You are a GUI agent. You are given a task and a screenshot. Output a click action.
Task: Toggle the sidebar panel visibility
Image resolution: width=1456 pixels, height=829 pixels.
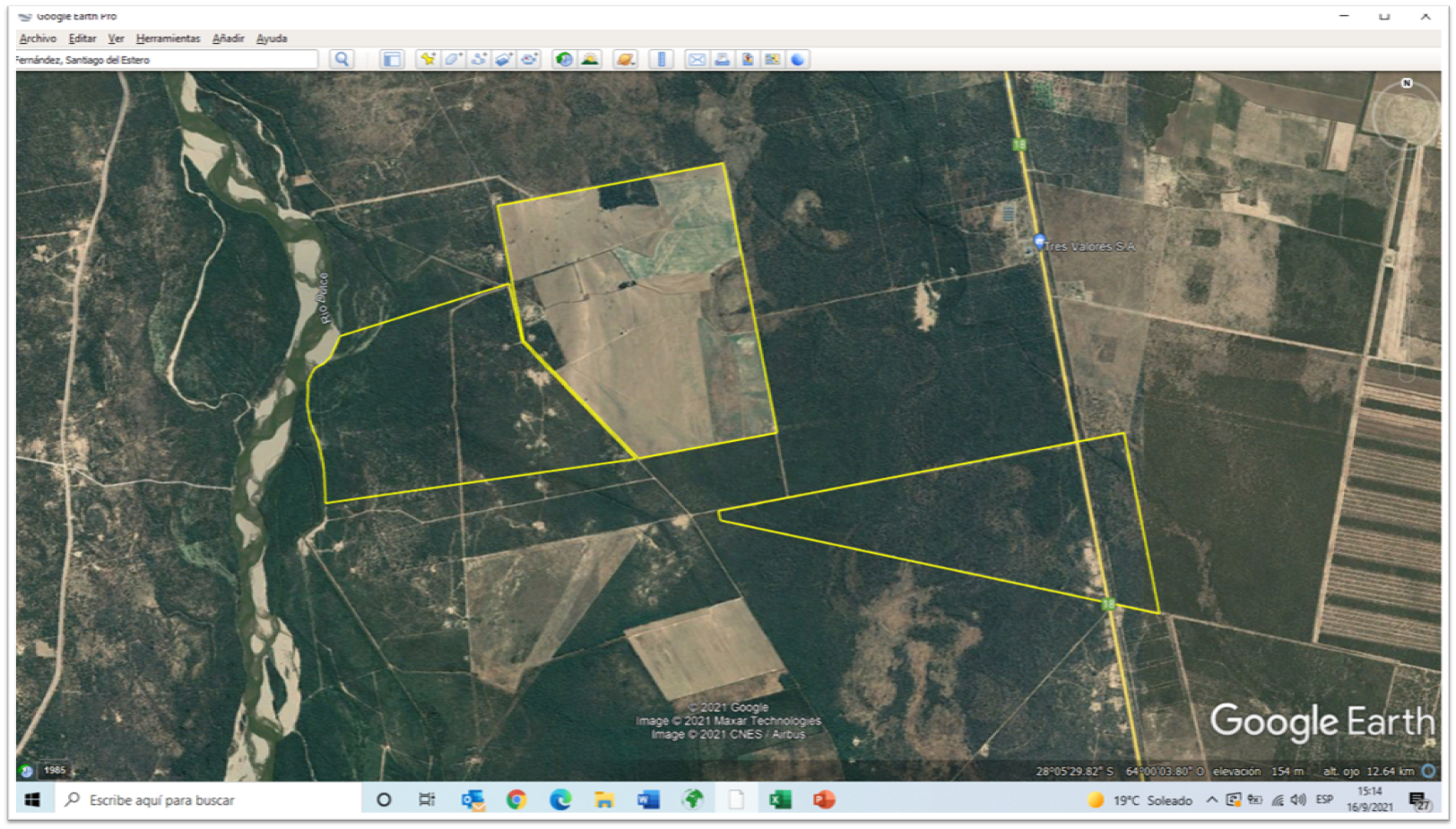[x=392, y=59]
